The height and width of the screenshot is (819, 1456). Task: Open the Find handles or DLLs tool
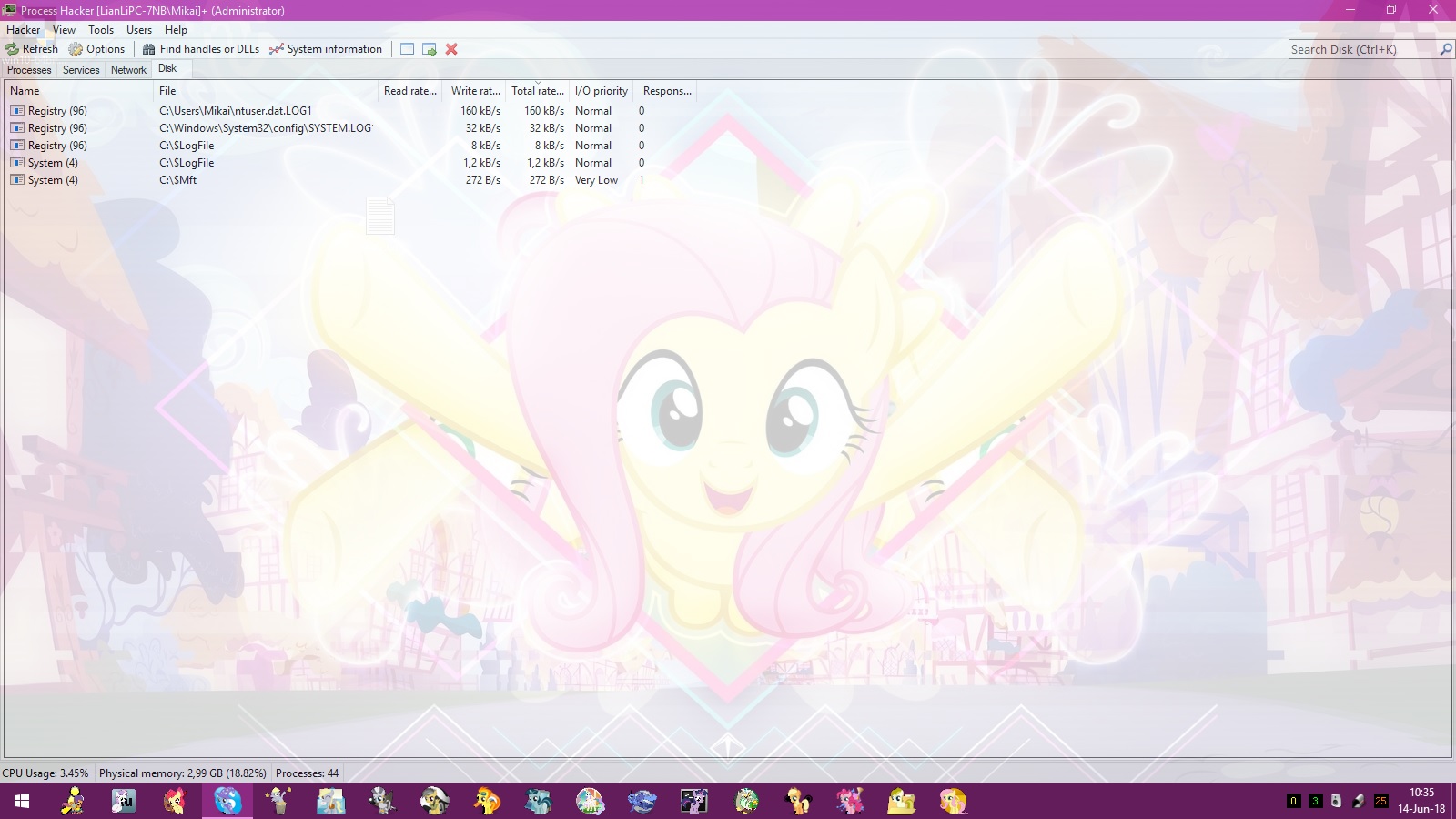tap(201, 49)
